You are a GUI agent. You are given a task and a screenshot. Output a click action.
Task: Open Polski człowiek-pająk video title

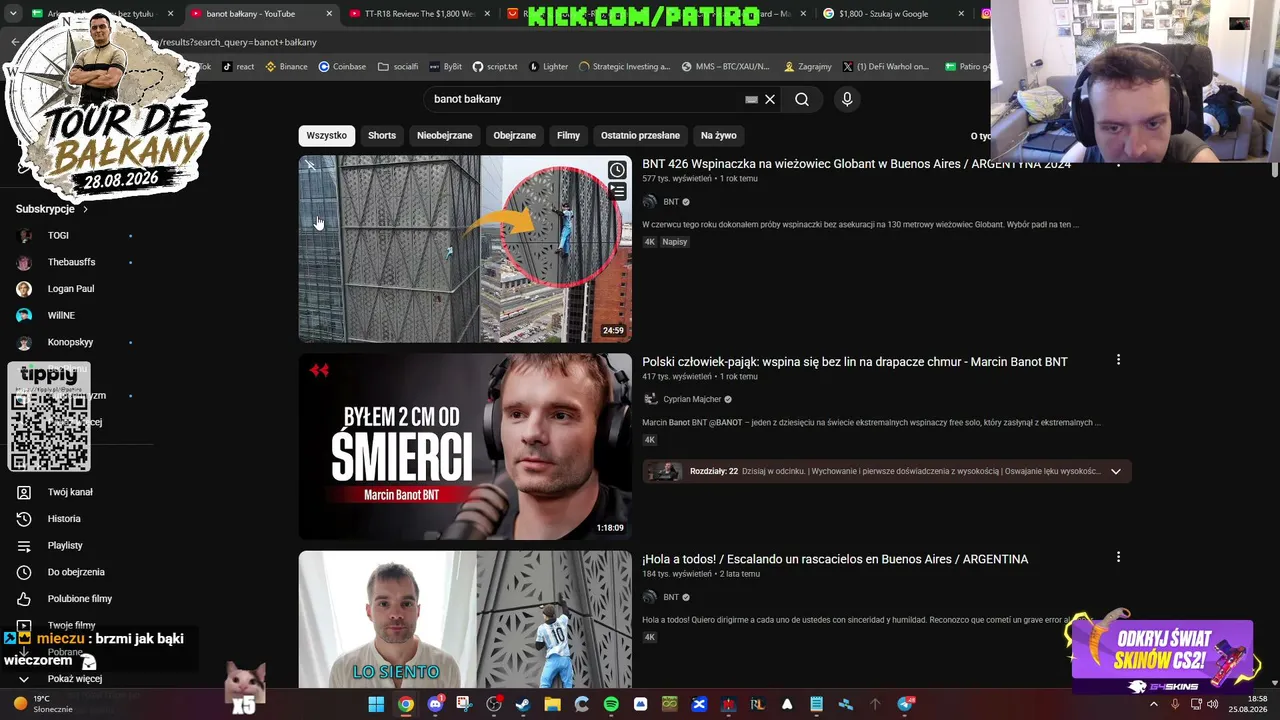(x=855, y=362)
